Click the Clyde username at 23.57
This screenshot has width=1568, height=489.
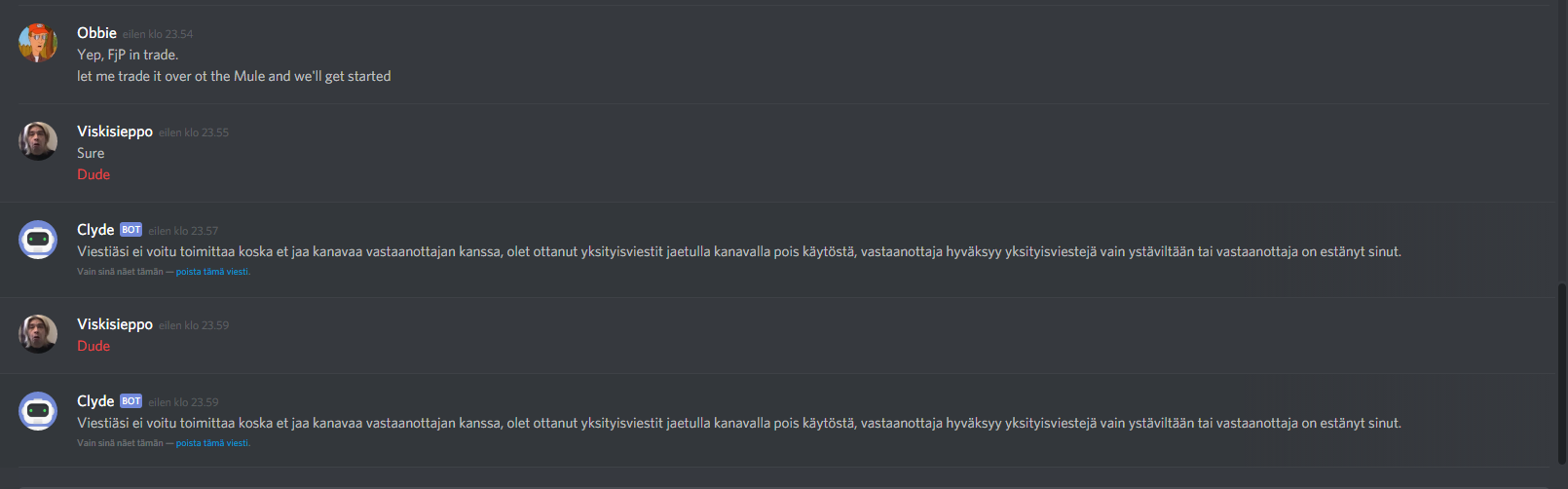95,230
